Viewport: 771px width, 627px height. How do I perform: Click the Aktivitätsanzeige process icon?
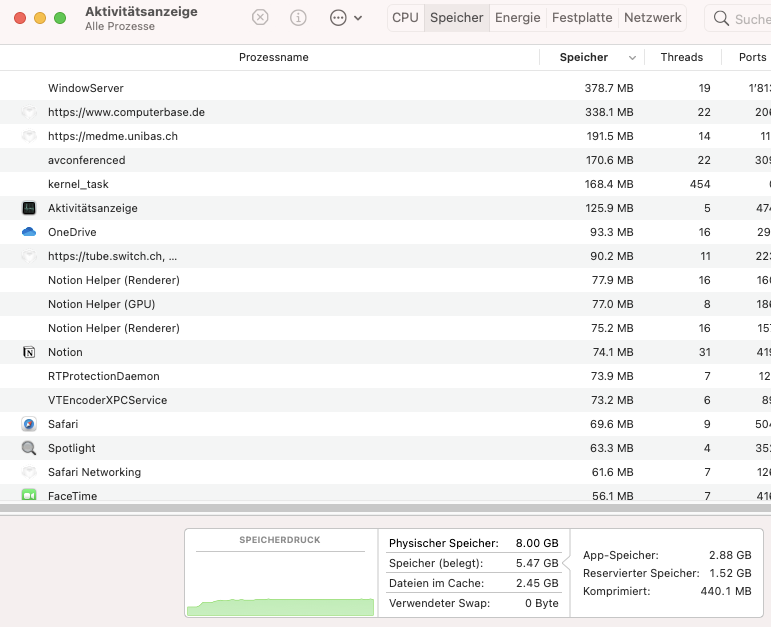[29, 208]
